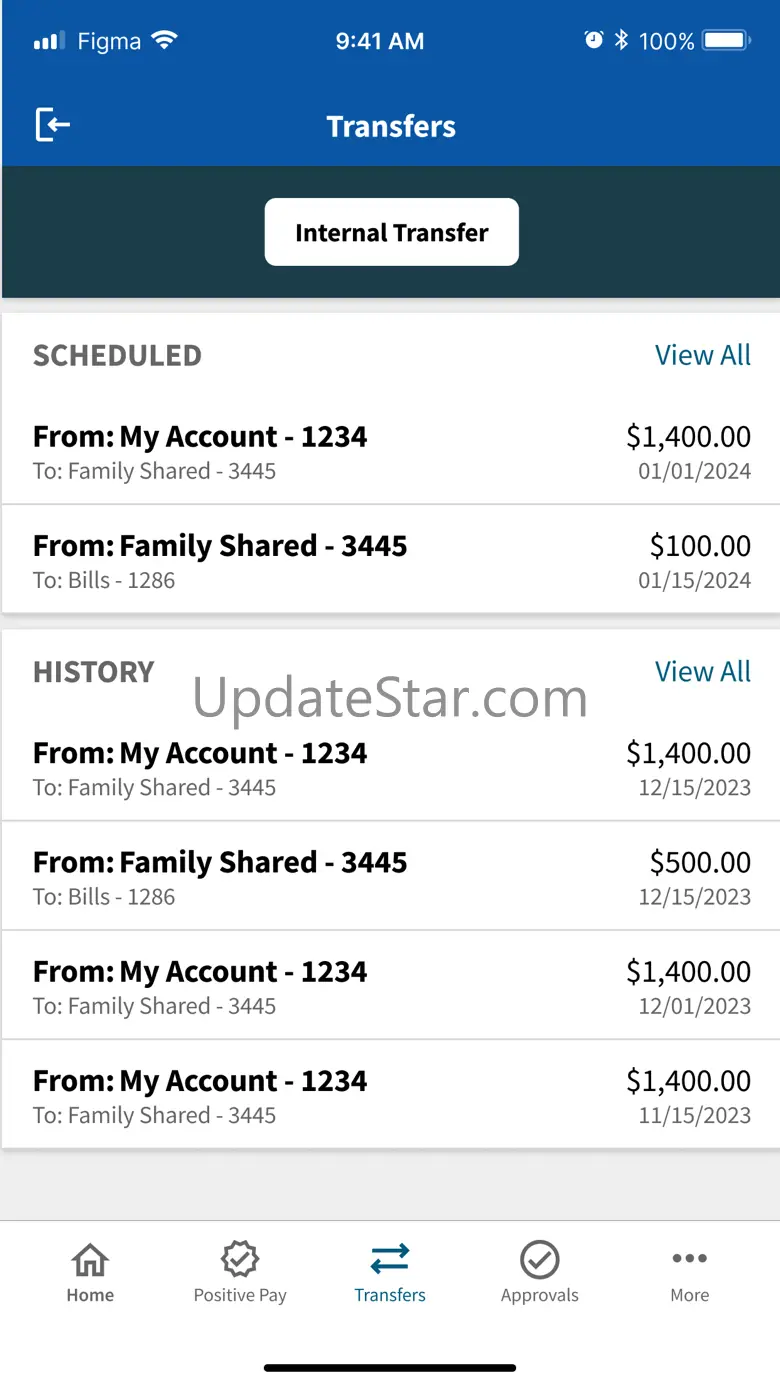Open scheduled $1,400.00 transfer dated 01/01/2024
Image resolution: width=780 pixels, height=1387 pixels.
[390, 451]
